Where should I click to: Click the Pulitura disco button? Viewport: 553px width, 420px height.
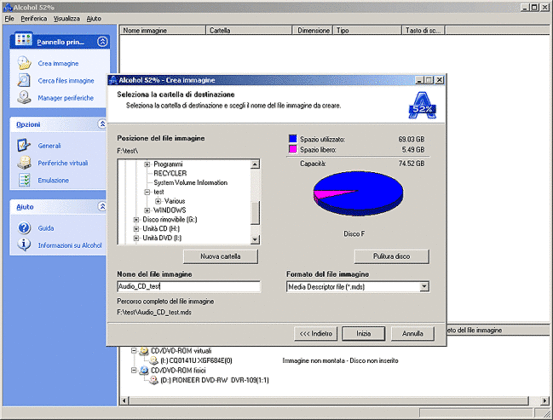391,256
